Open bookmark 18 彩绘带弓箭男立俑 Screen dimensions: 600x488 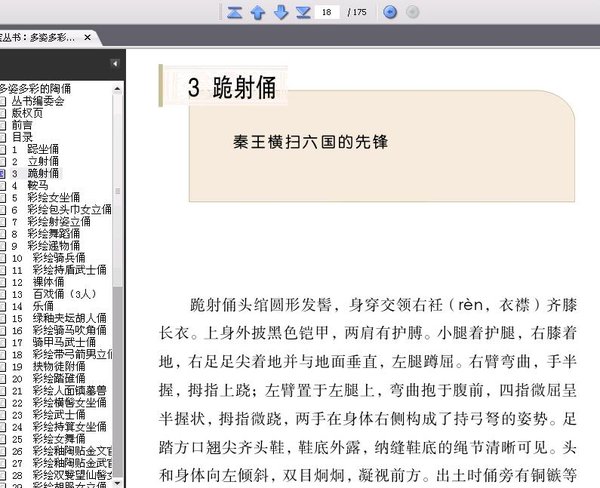click(62, 354)
